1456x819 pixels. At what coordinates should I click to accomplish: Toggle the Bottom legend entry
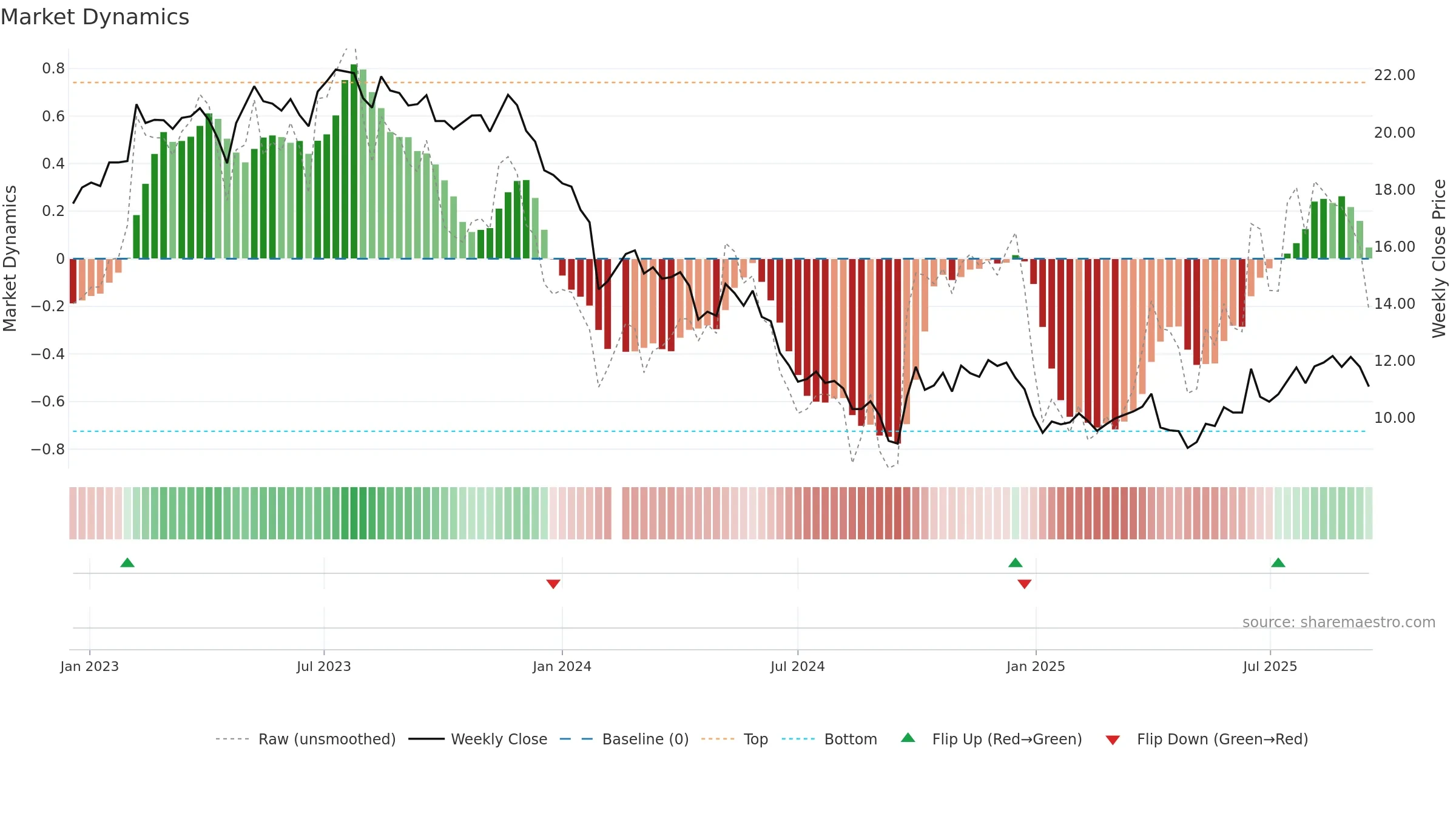[829, 739]
